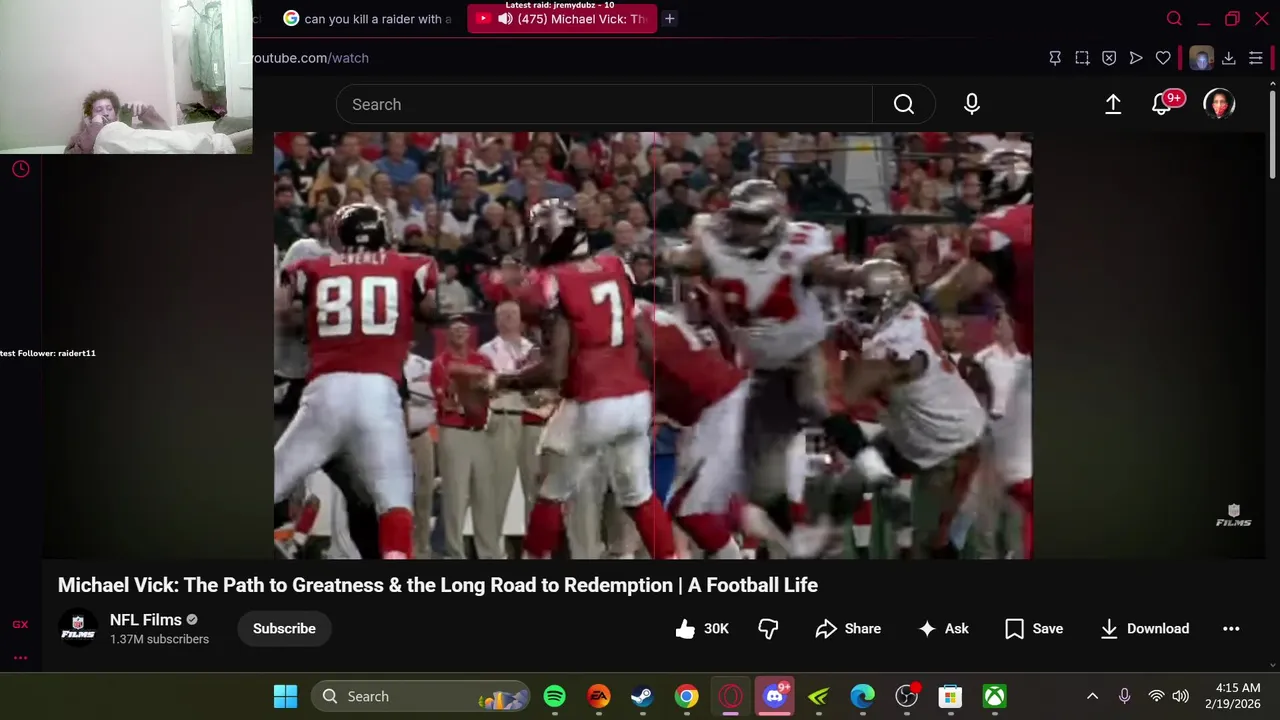Download the video

pos(1145,628)
